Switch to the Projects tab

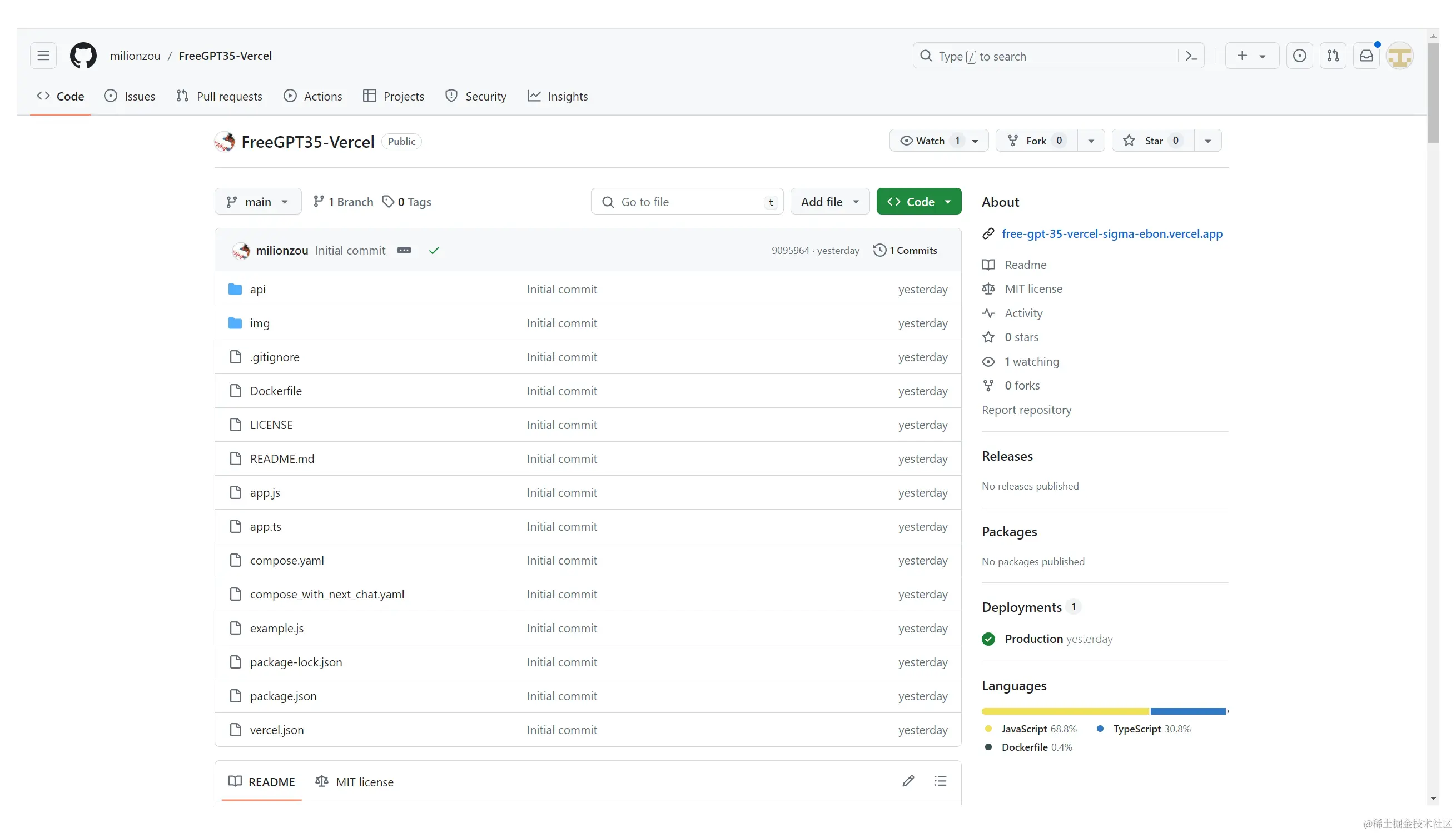tap(393, 96)
